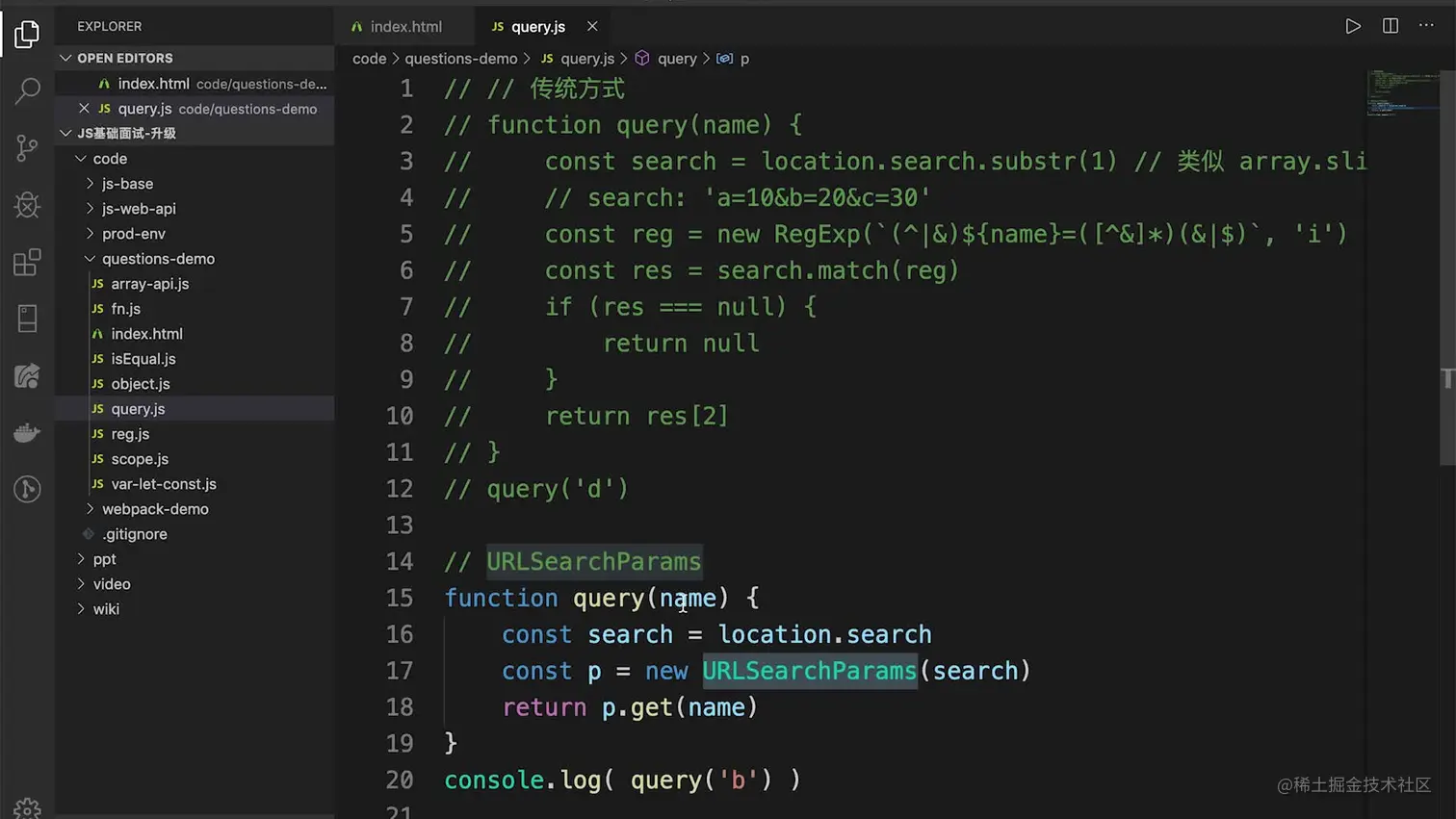Viewport: 1456px width, 819px height.
Task: Select query.js in the file tree
Action: [195, 409]
